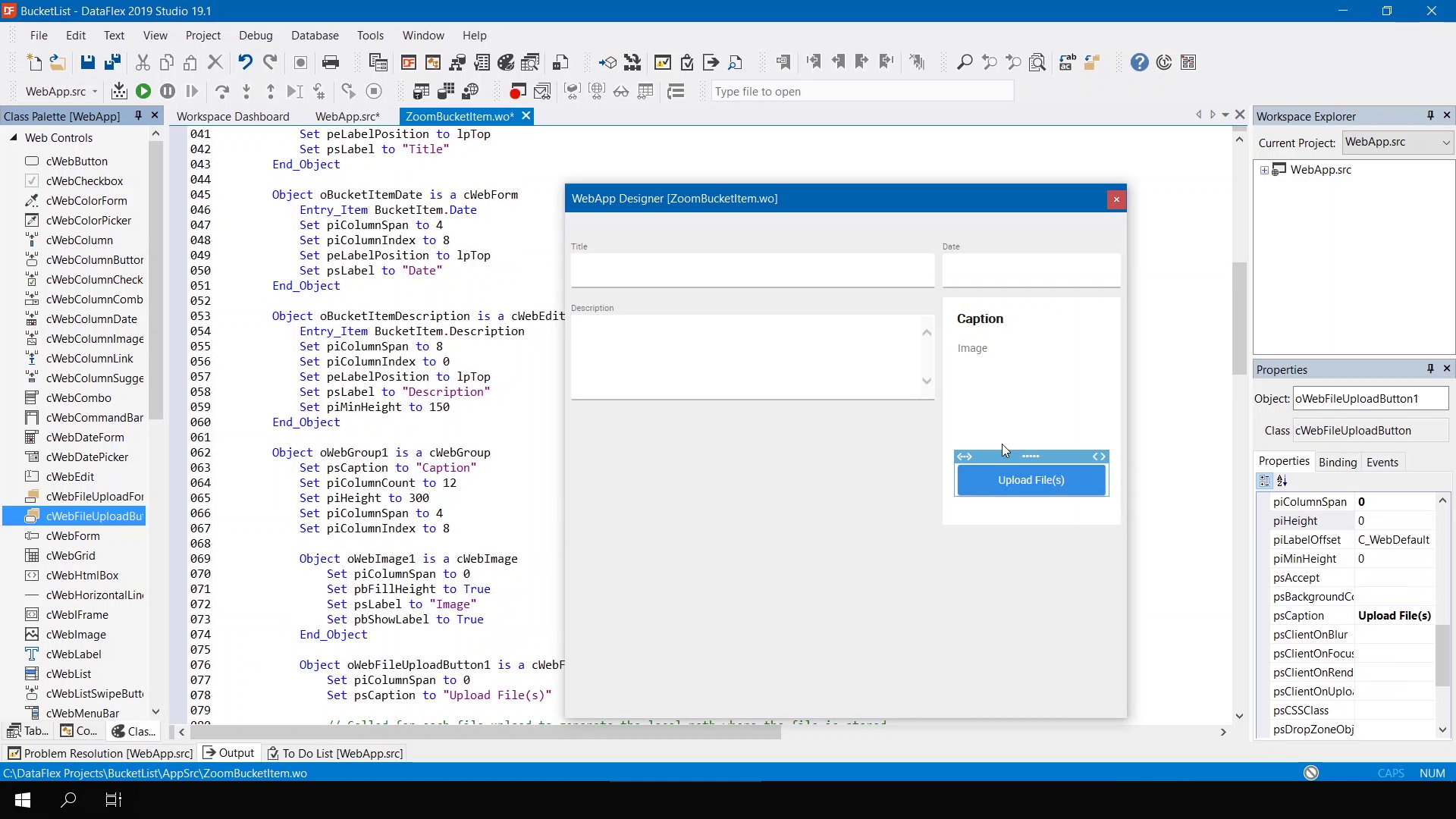1456x819 pixels.
Task: Click the Type file to open field
Action: [x=861, y=91]
